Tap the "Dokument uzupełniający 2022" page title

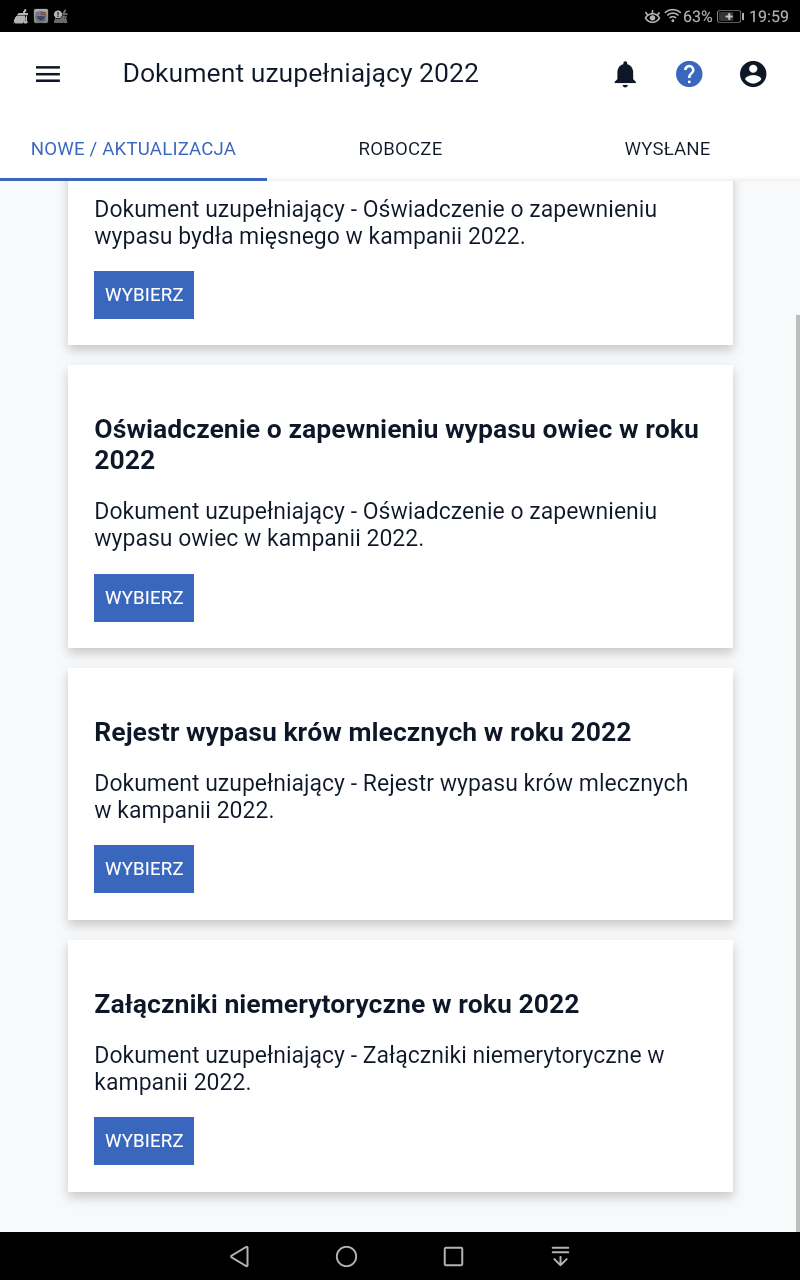click(300, 73)
